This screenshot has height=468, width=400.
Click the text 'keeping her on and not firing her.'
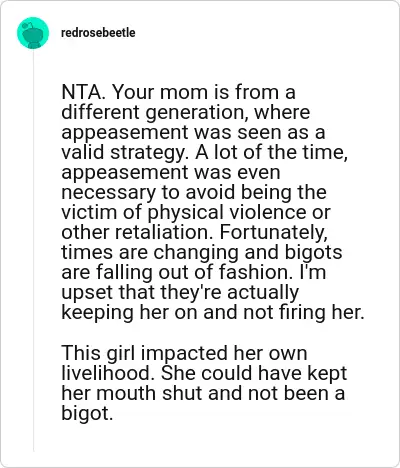coord(213,313)
